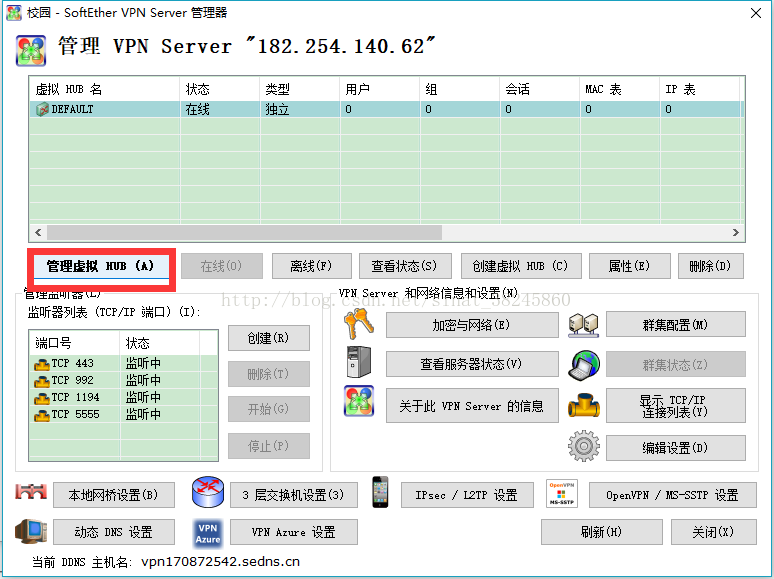774x579 pixels.
Task: Click the keys icon beside 加密与网络
Action: pyautogui.click(x=358, y=325)
